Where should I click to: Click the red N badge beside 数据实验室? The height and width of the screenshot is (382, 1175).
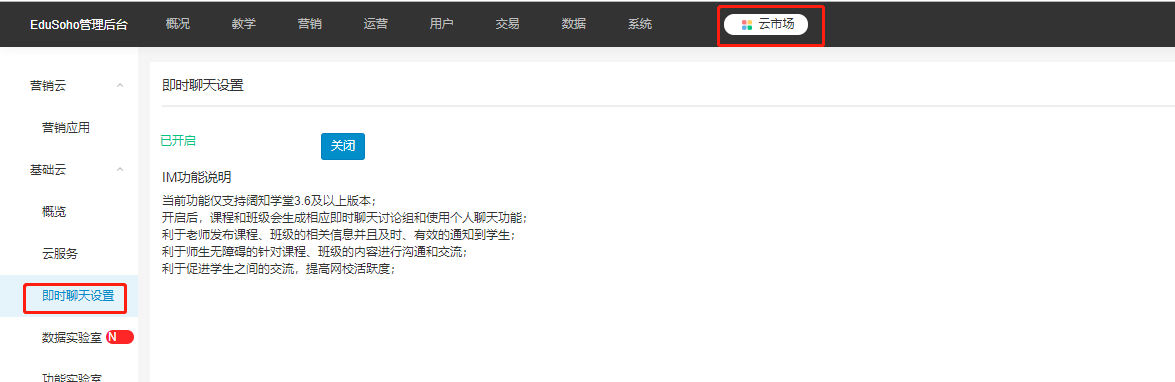tap(120, 337)
